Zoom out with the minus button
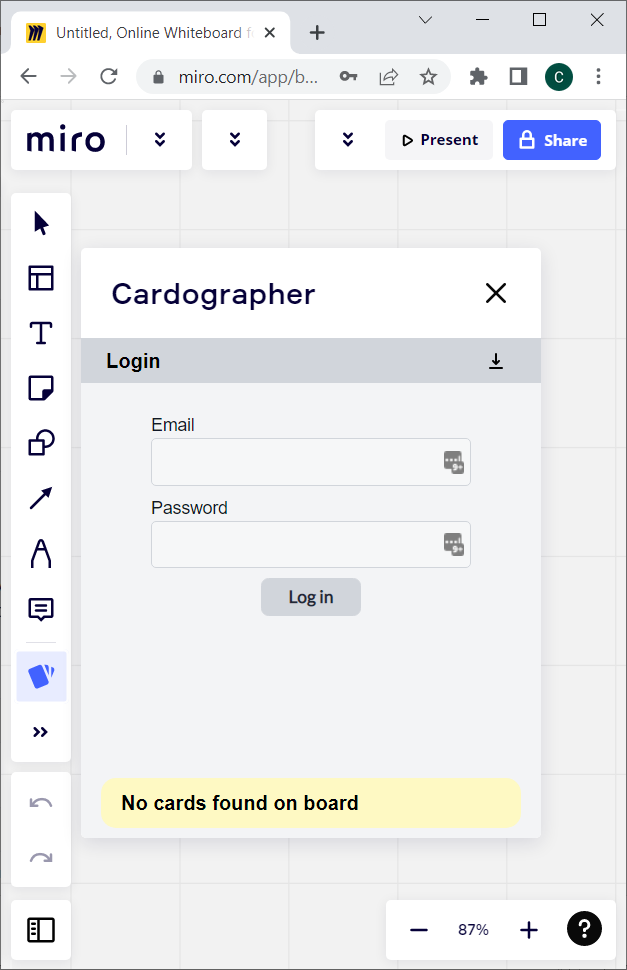Image resolution: width=627 pixels, height=970 pixels. tap(419, 929)
